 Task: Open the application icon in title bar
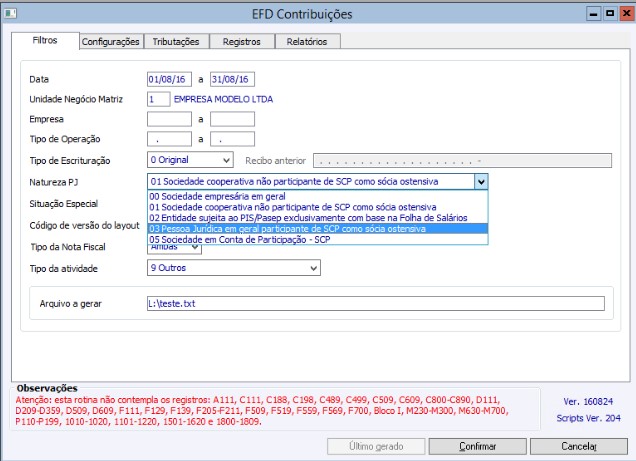(10, 13)
